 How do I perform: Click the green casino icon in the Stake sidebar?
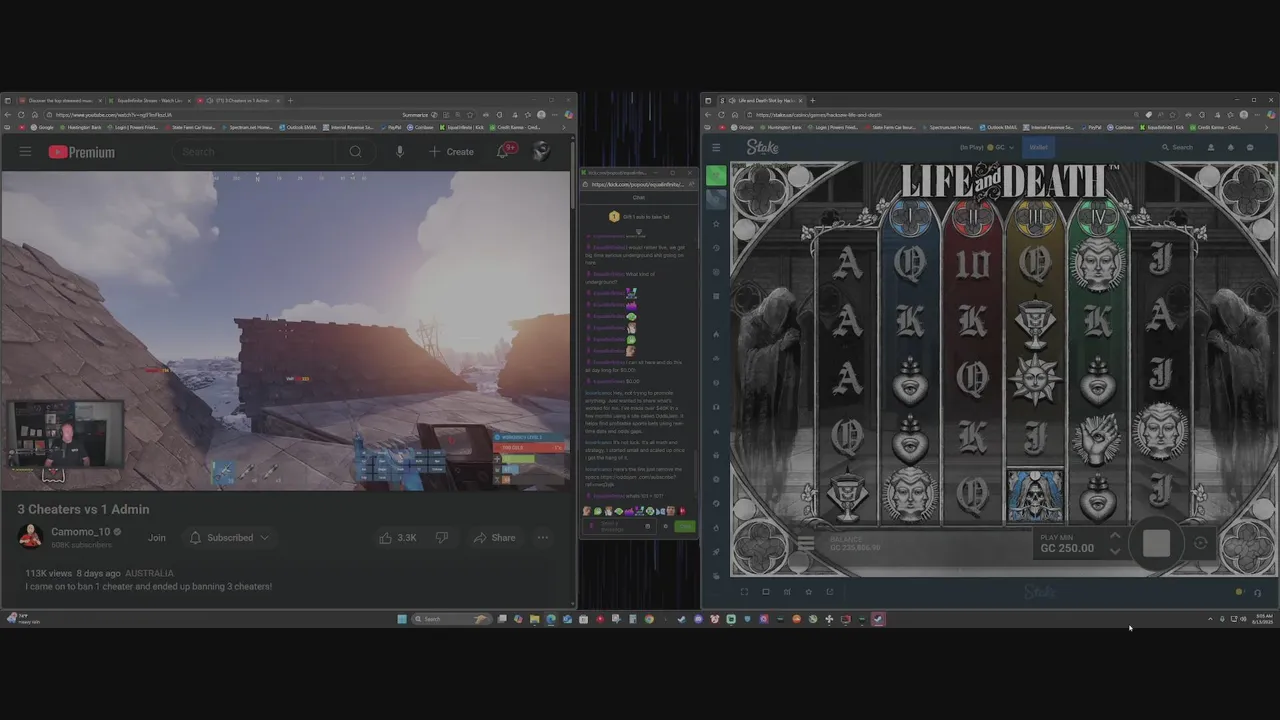[716, 176]
